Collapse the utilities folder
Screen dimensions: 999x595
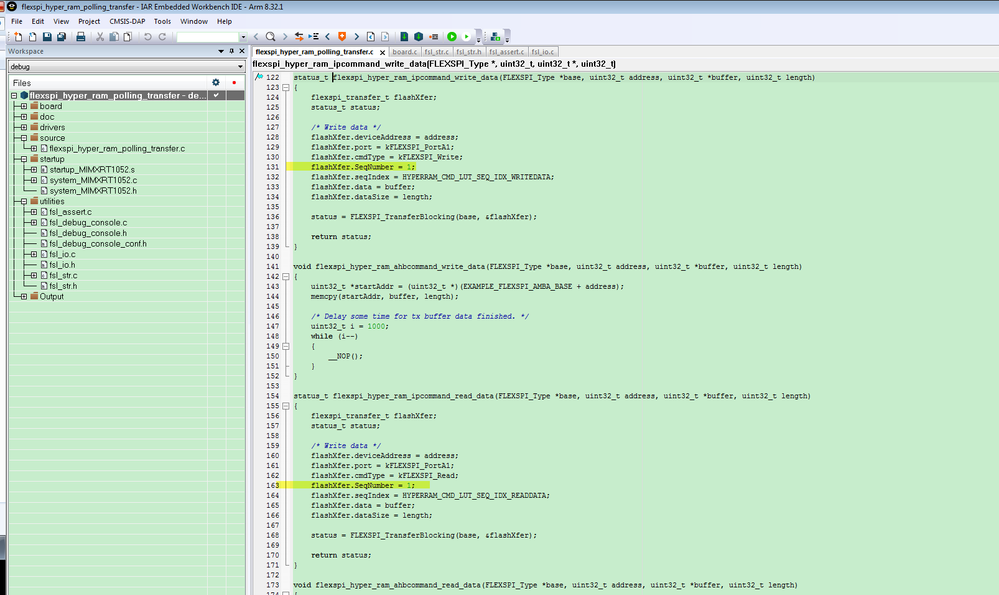pyautogui.click(x=24, y=201)
